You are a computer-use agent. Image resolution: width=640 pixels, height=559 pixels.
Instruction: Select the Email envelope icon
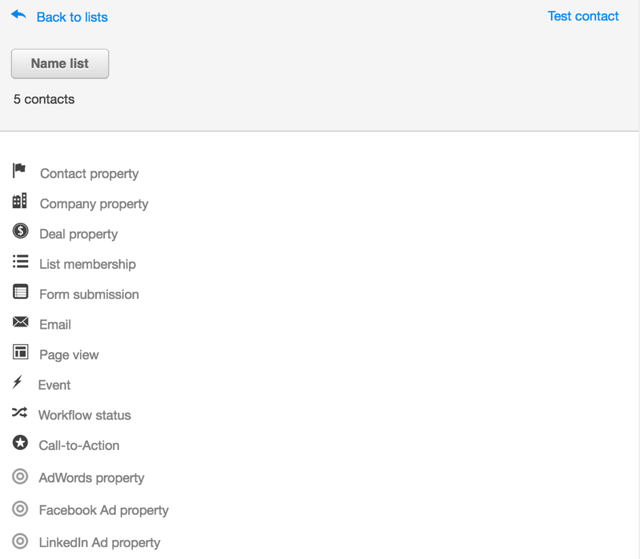pyautogui.click(x=20, y=322)
